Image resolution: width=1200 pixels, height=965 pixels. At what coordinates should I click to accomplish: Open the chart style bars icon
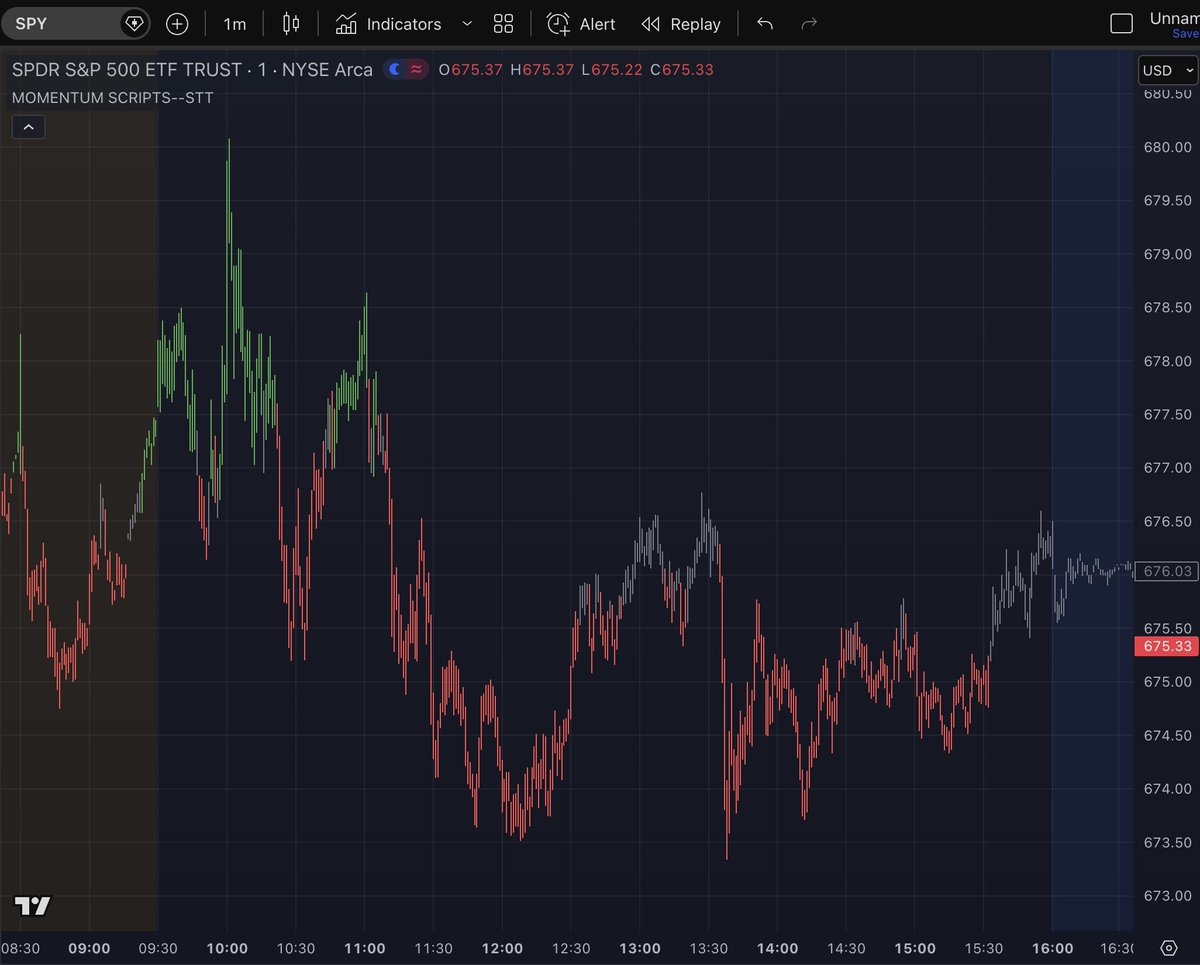291,23
